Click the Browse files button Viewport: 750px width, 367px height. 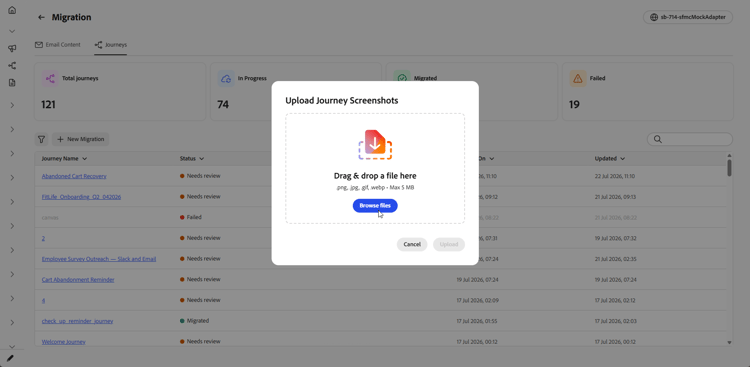pyautogui.click(x=375, y=205)
